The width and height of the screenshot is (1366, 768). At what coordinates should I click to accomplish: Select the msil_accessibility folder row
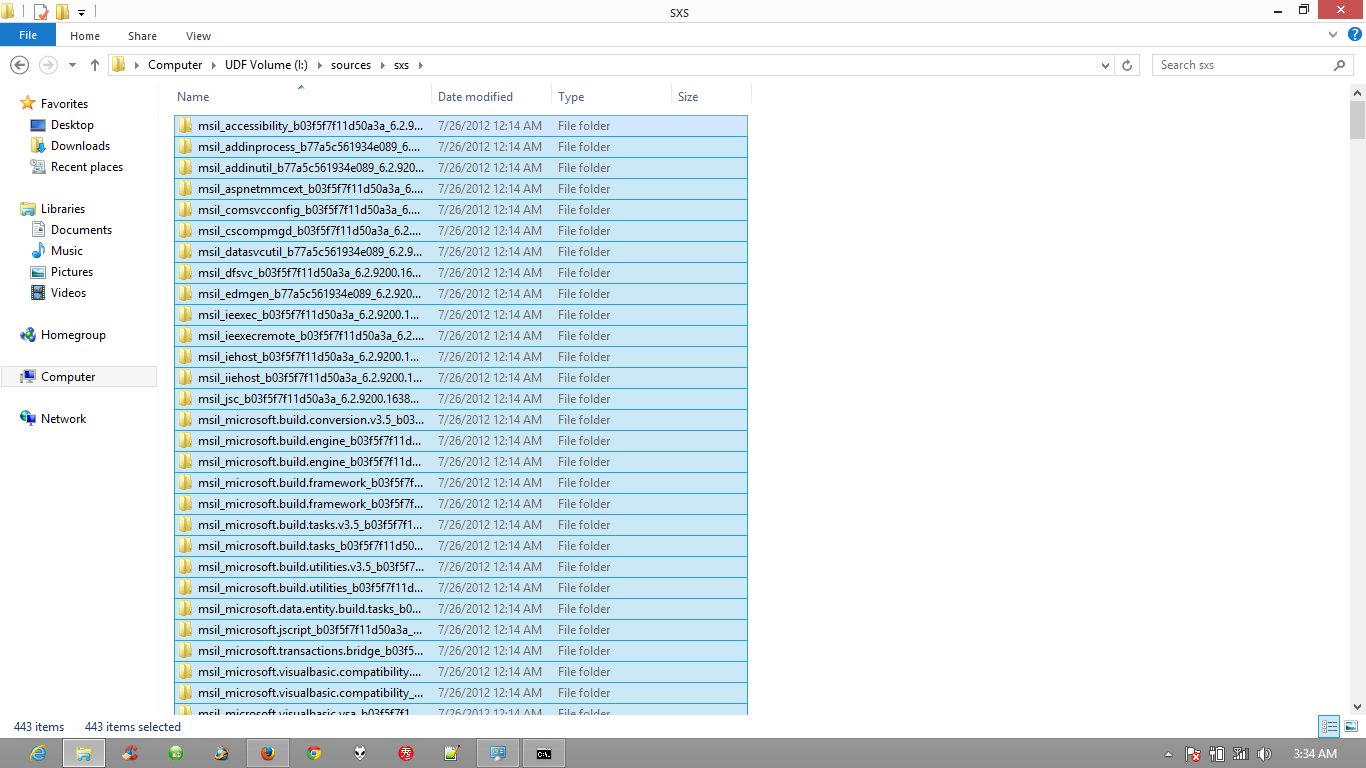click(461, 126)
